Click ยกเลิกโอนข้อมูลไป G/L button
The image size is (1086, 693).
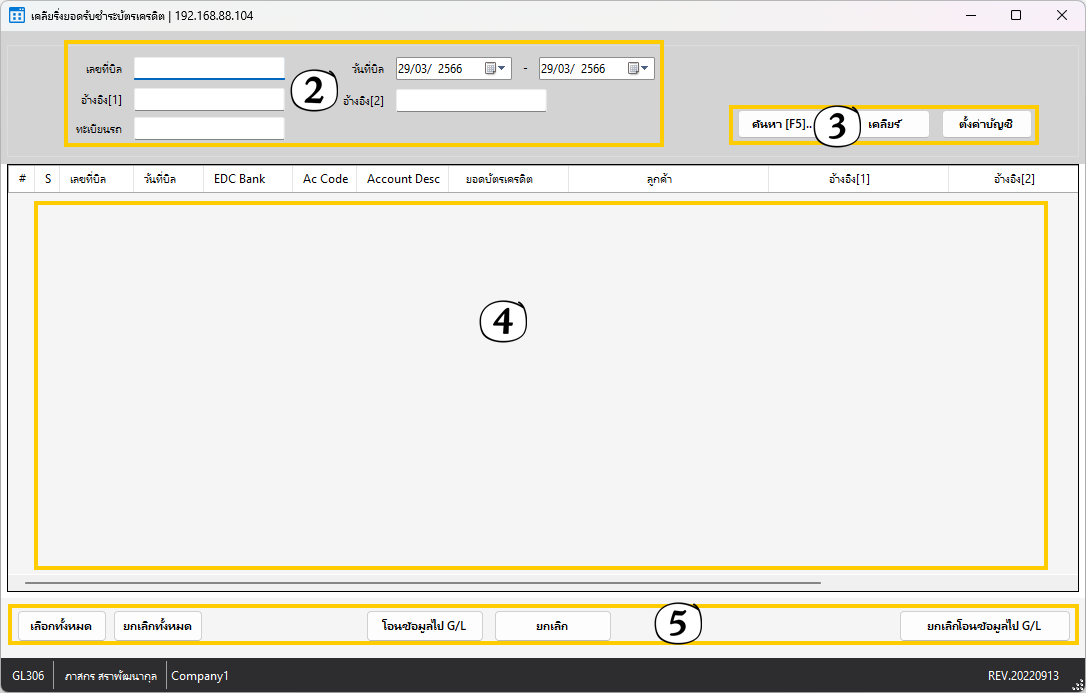click(984, 626)
